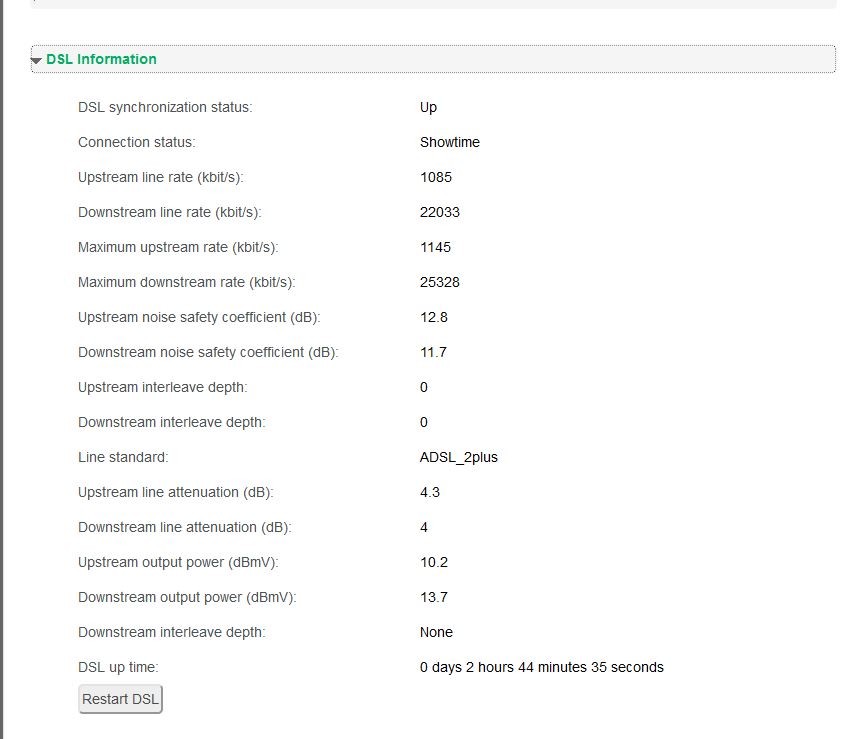This screenshot has height=739, width=841.
Task: Select the upstream noise coefficient value 12.8
Action: tap(433, 317)
